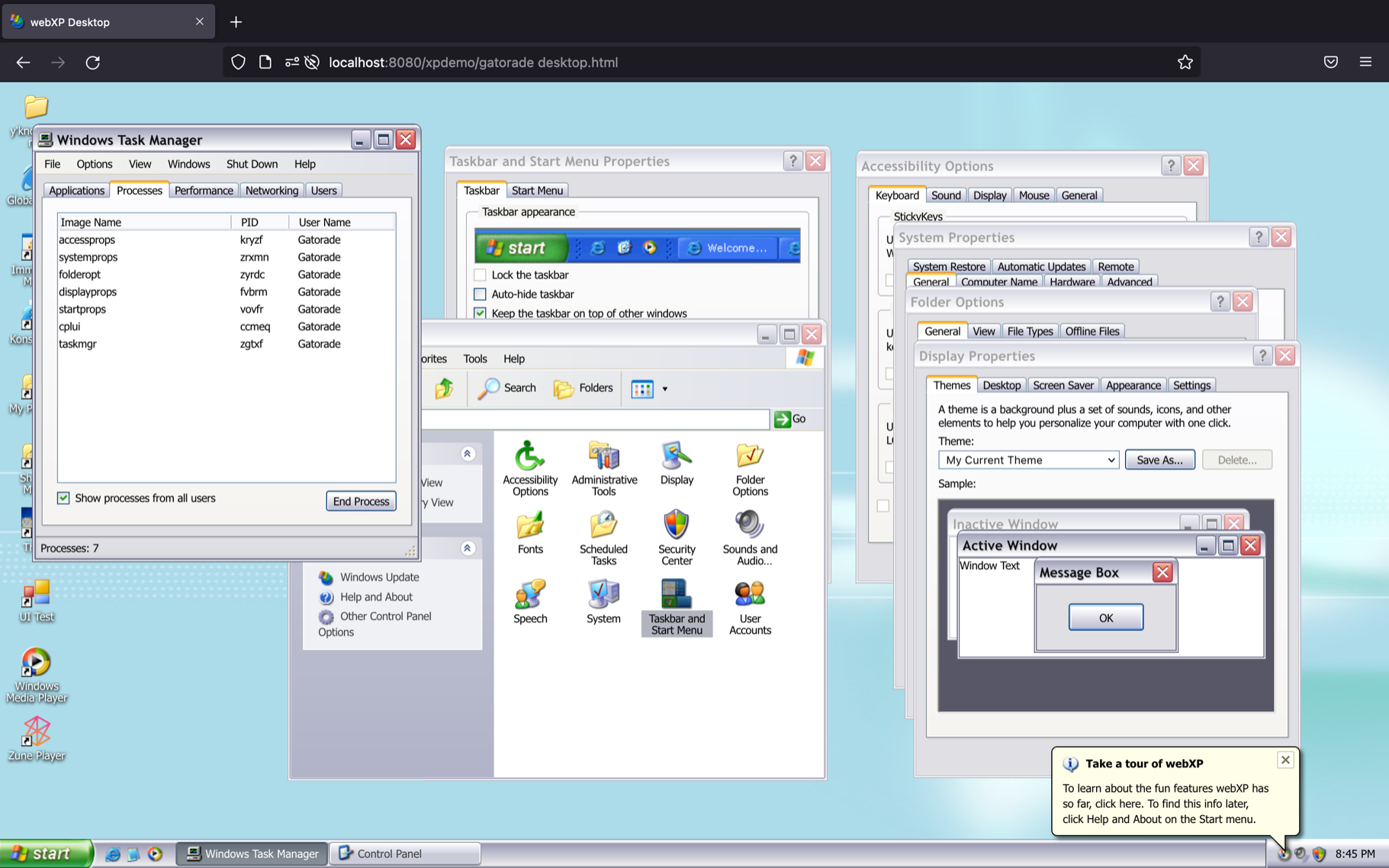Image resolution: width=1389 pixels, height=868 pixels.
Task: Toggle the Auto-hide taskbar checkbox
Action: tap(480, 294)
